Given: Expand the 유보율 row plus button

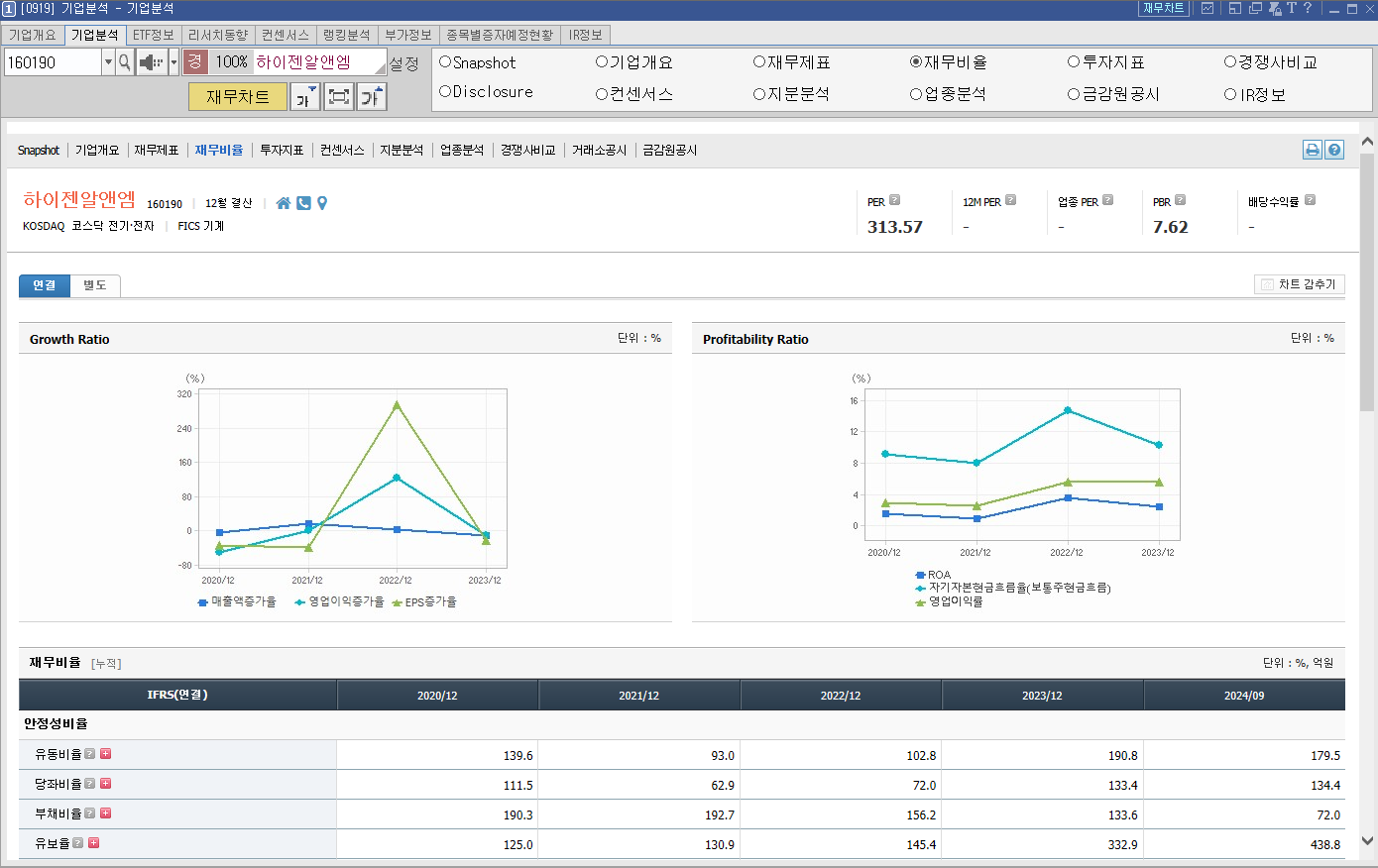Looking at the screenshot, I should pos(93,843).
